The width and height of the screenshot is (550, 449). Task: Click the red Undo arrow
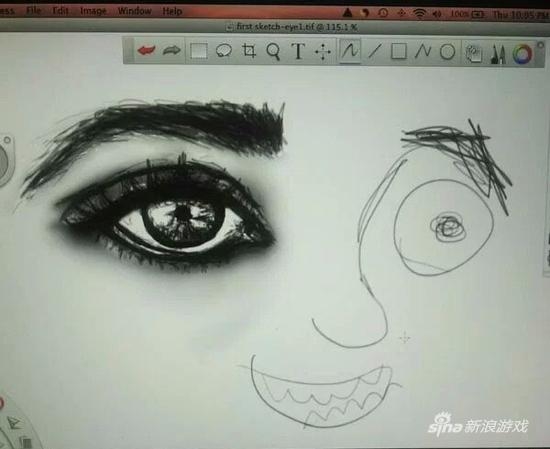tap(147, 51)
